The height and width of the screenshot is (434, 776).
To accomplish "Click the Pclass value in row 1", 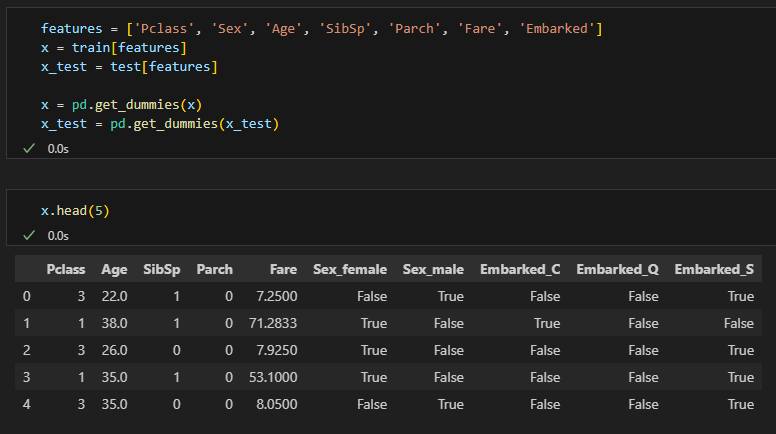I will [x=81, y=323].
